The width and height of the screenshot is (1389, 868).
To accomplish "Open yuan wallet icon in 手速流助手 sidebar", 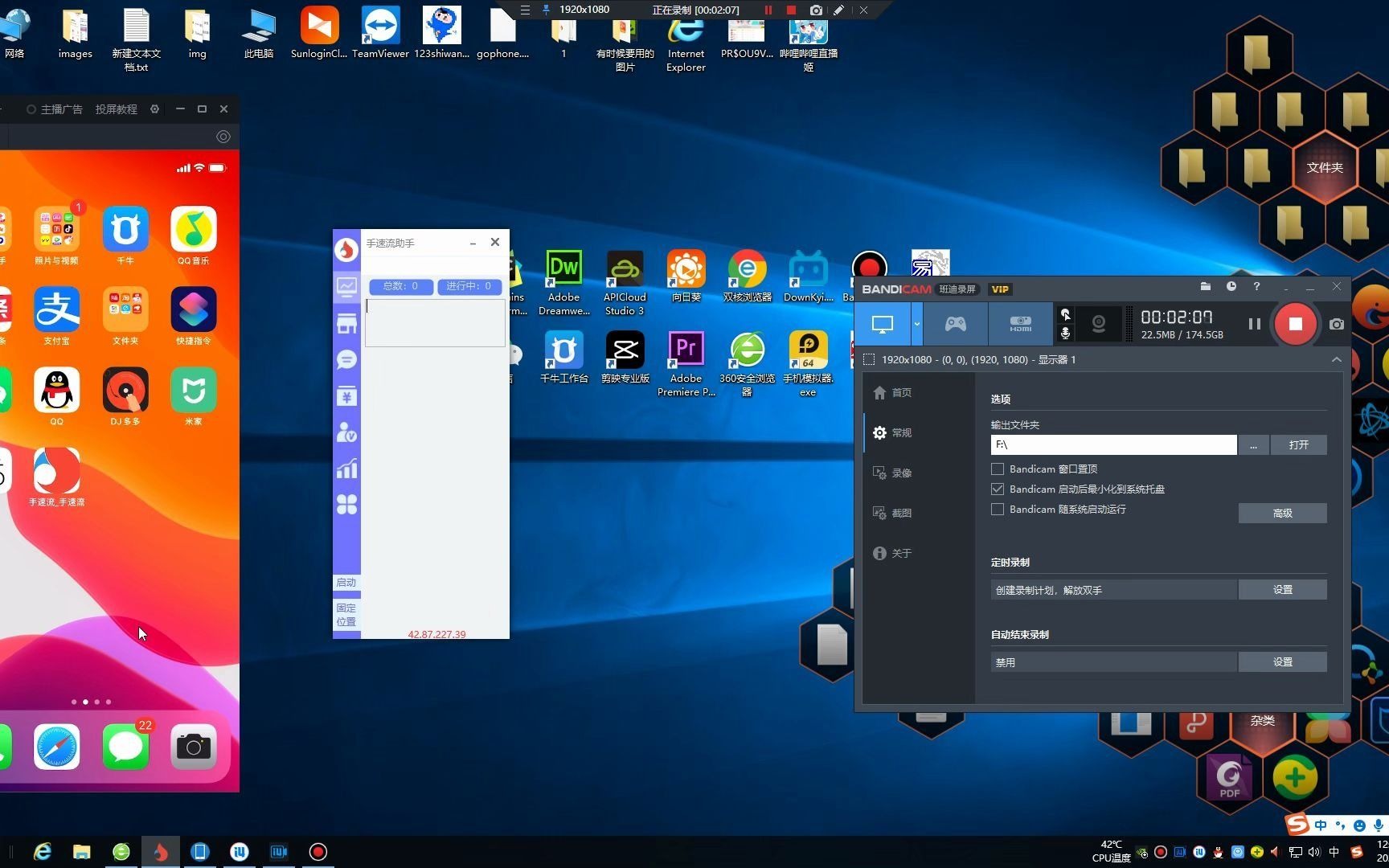I will point(346,396).
